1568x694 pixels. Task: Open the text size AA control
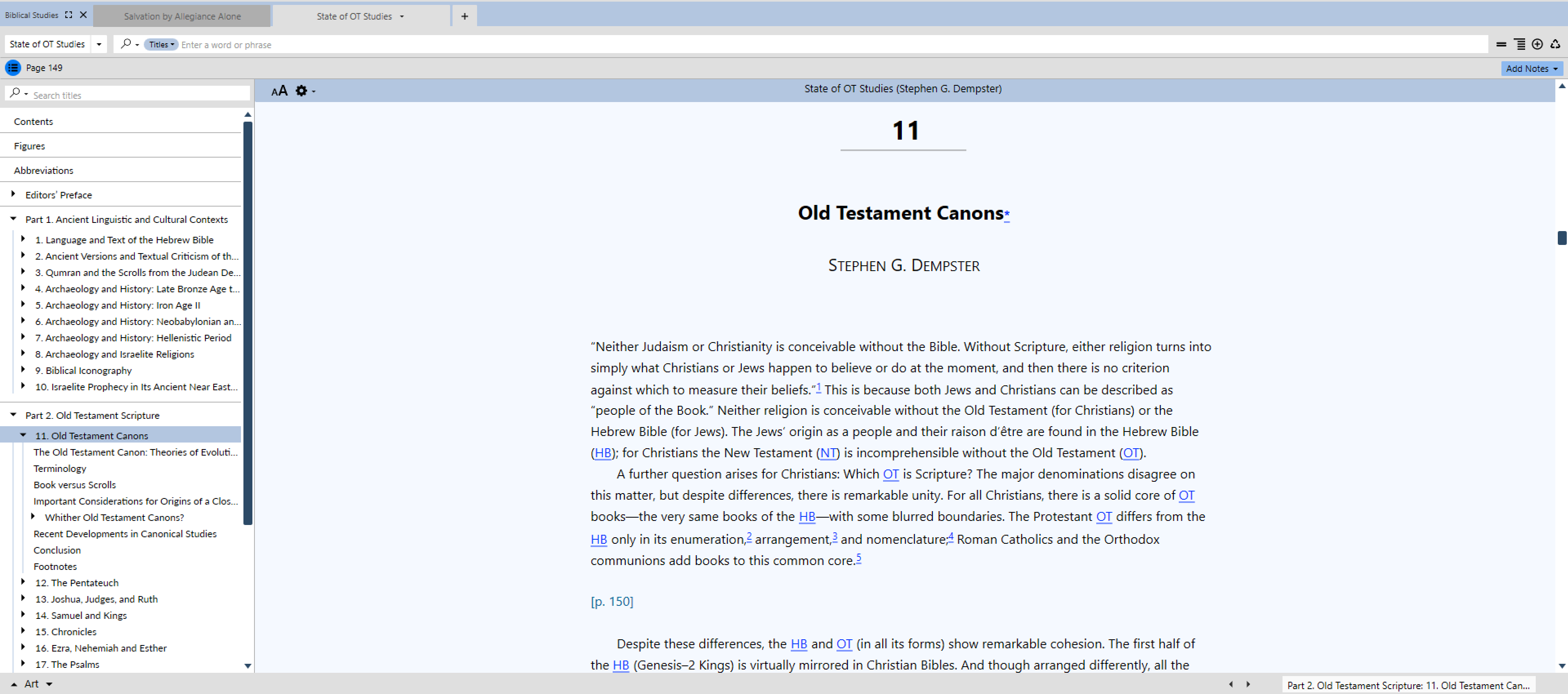(279, 91)
